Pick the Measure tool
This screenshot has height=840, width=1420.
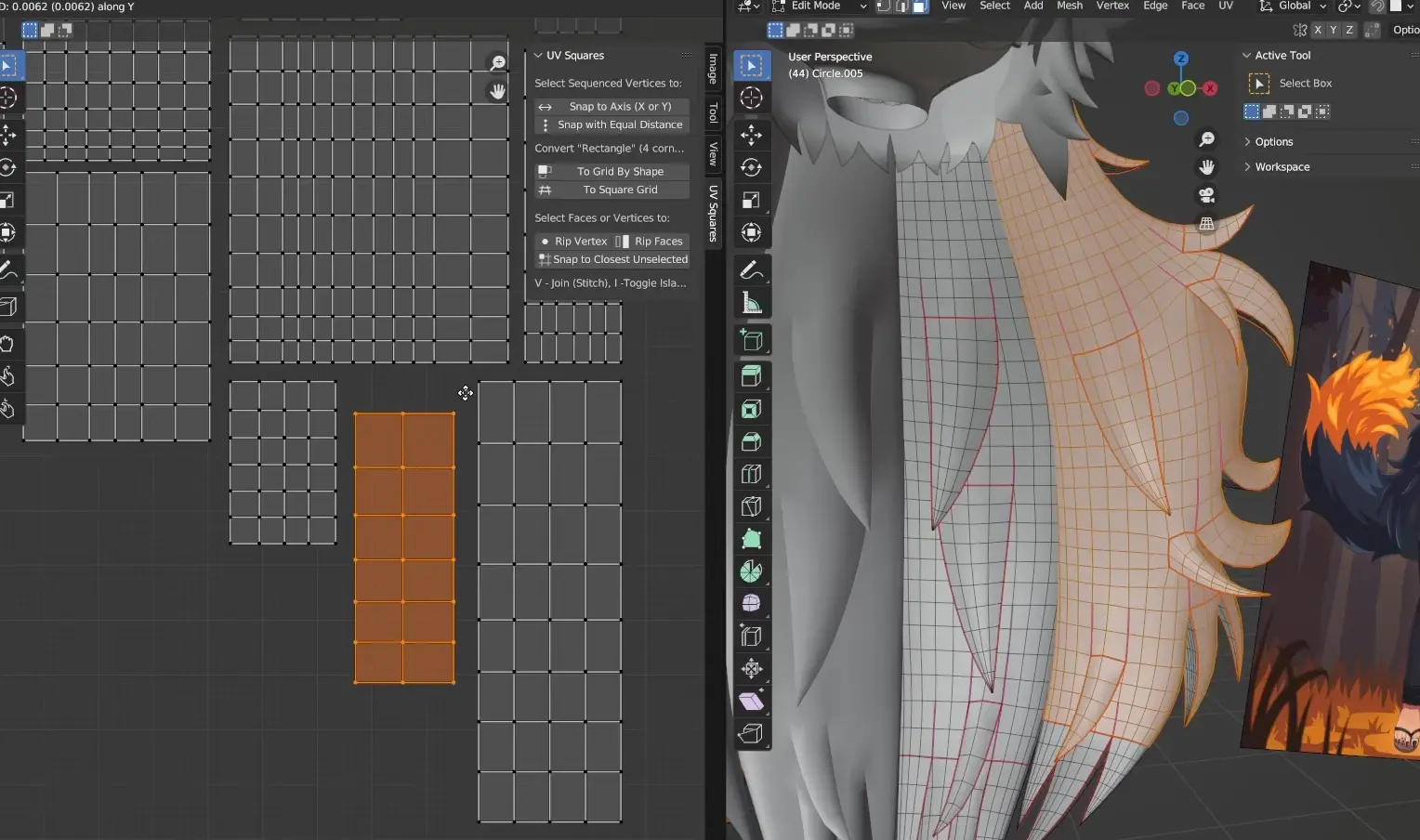pos(752,303)
